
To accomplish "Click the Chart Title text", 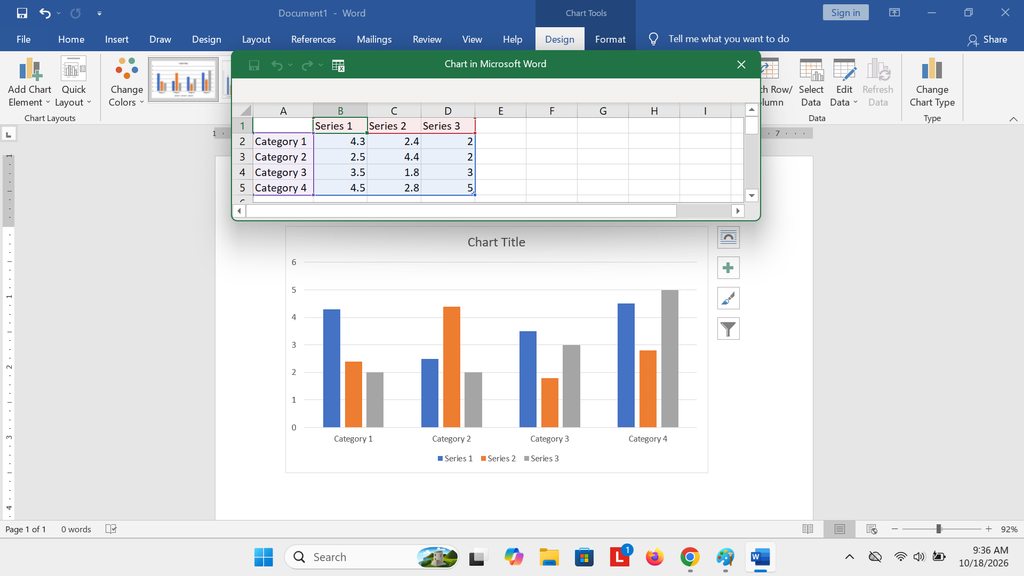I will click(496, 242).
